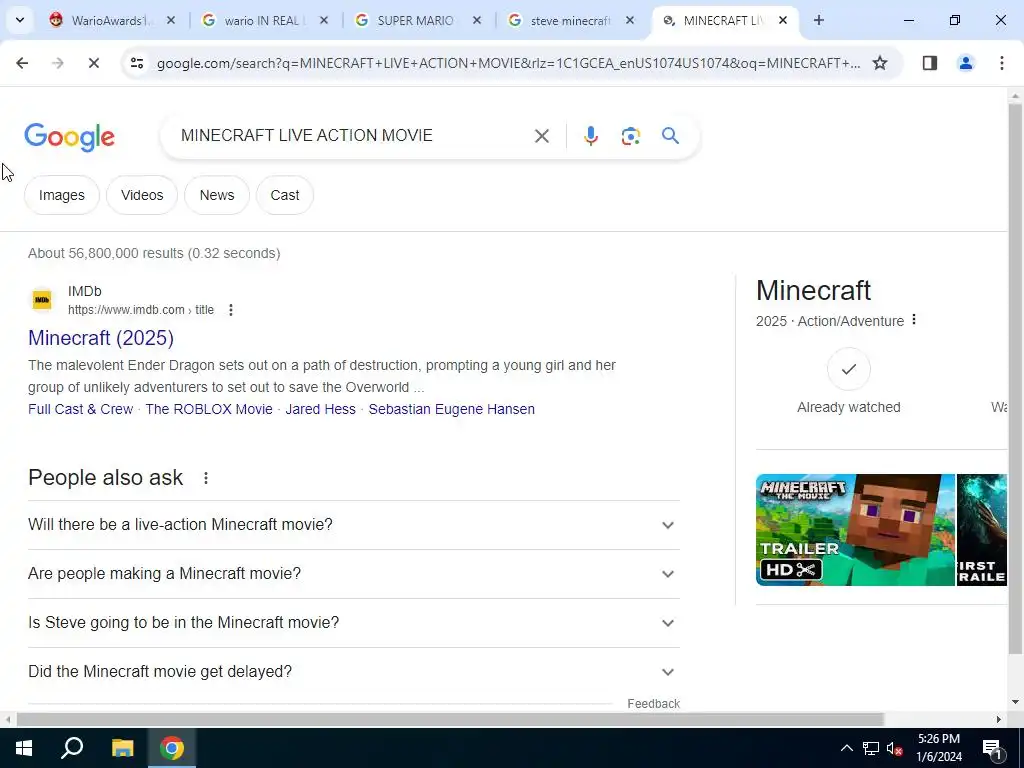Click the browser back arrow
This screenshot has width=1024, height=768.
click(x=22, y=63)
